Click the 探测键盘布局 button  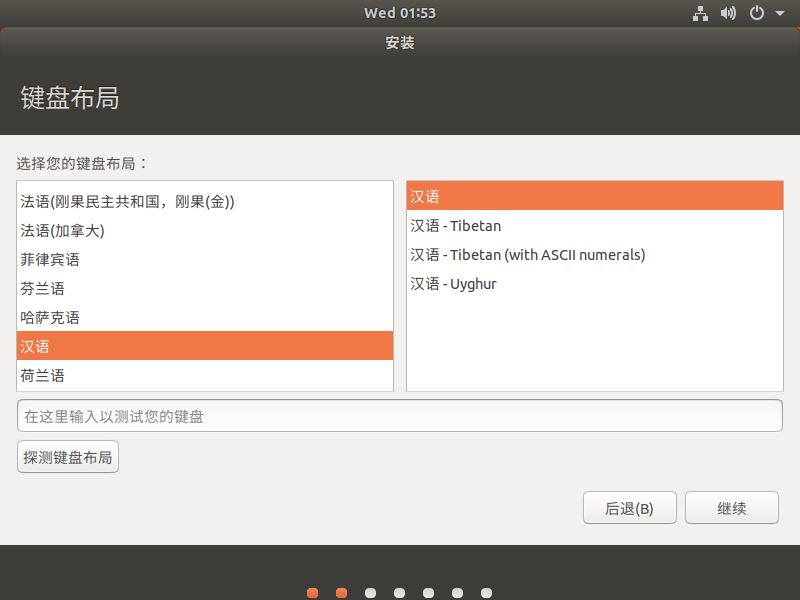click(67, 456)
